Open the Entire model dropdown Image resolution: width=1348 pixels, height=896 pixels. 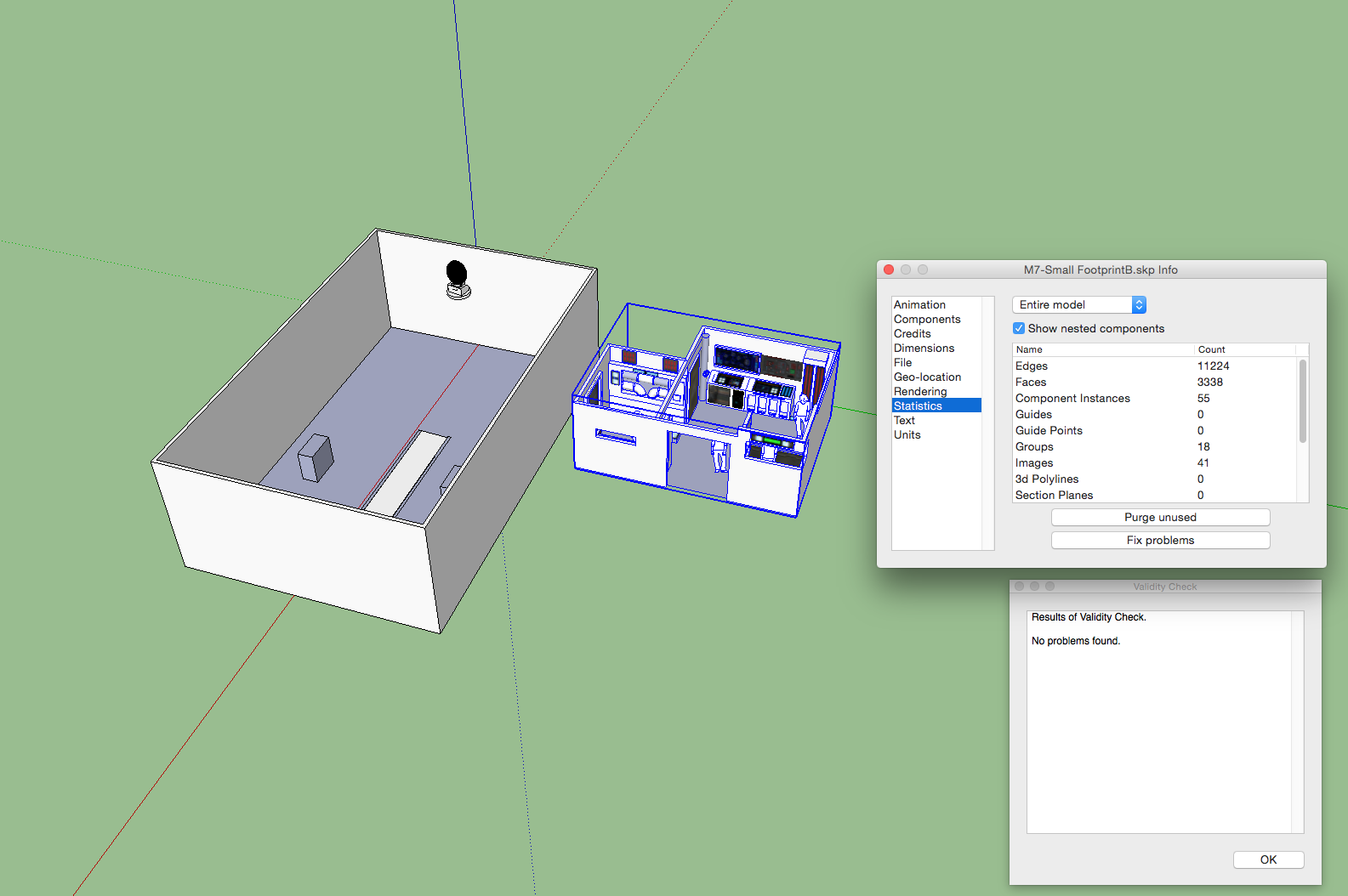click(x=1078, y=304)
